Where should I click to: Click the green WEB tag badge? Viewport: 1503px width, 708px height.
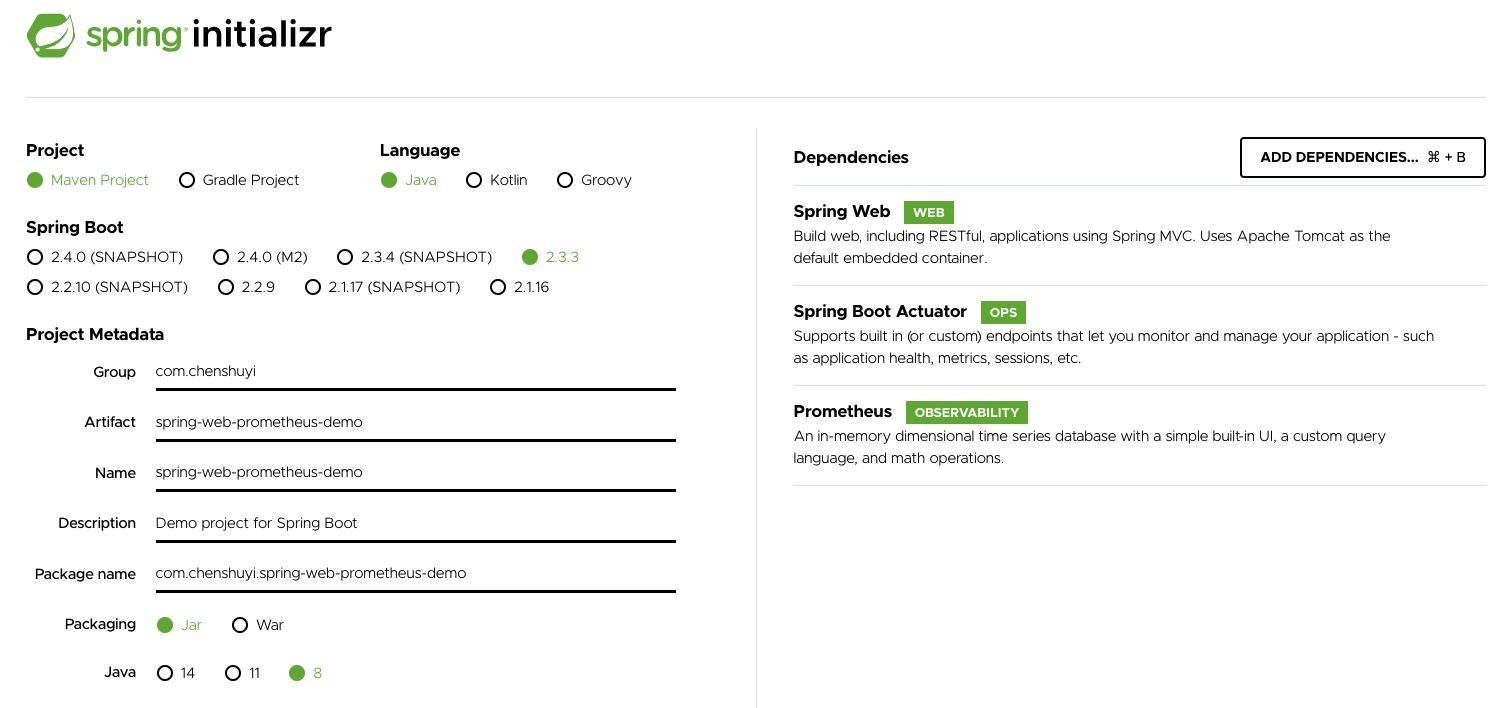coord(929,212)
